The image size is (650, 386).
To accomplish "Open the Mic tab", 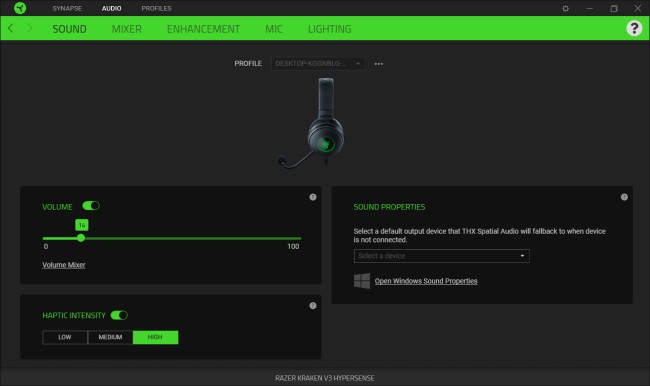I will [x=274, y=29].
